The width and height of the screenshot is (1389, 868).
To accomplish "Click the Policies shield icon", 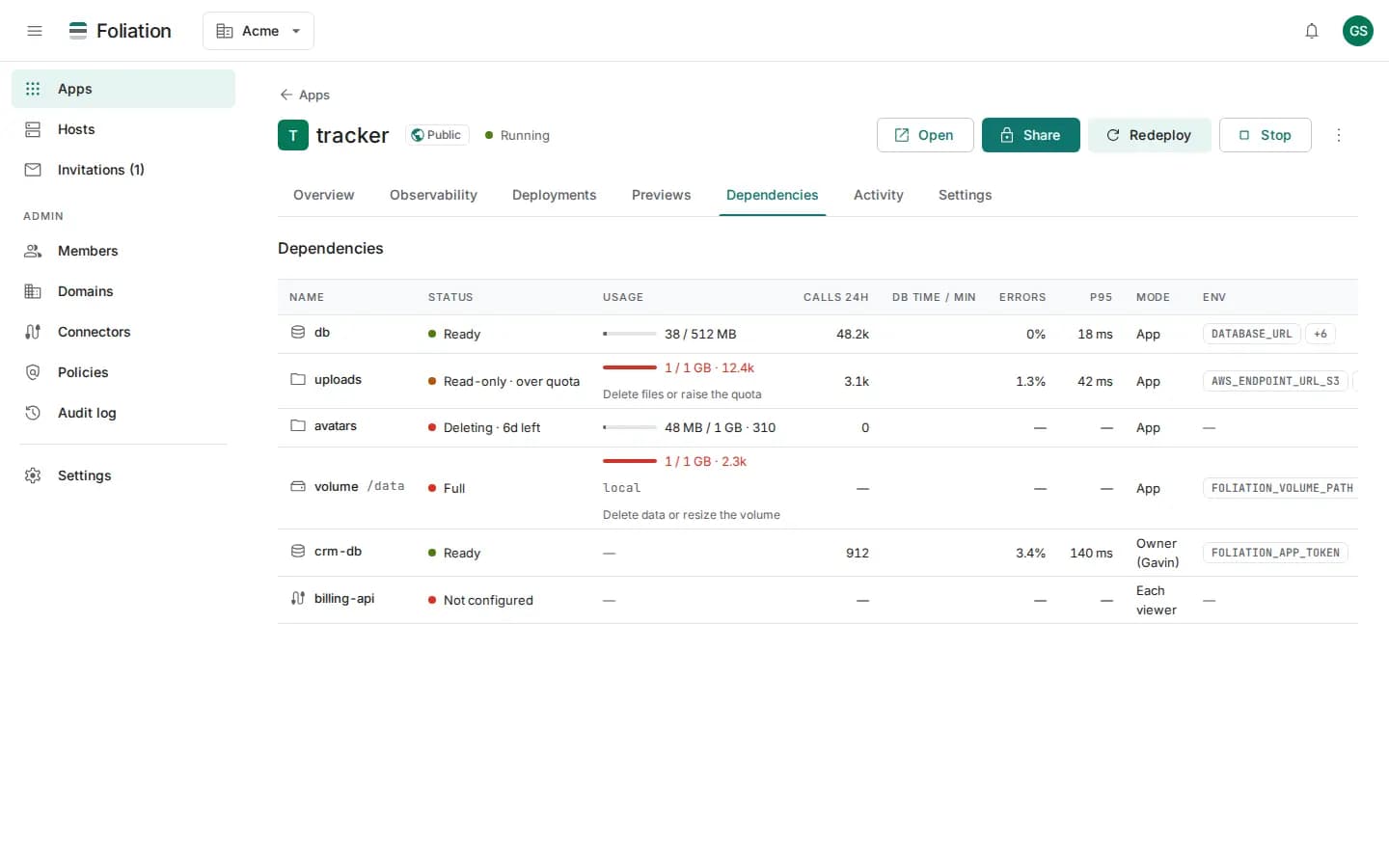I will tap(33, 372).
